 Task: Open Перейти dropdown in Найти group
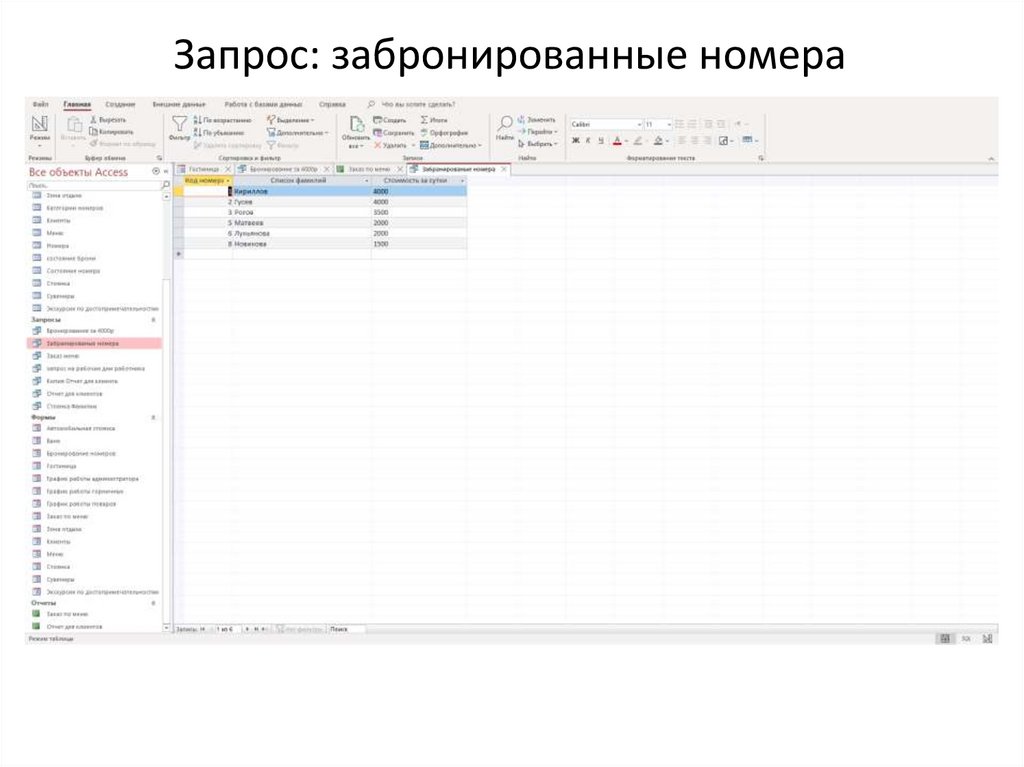(538, 131)
